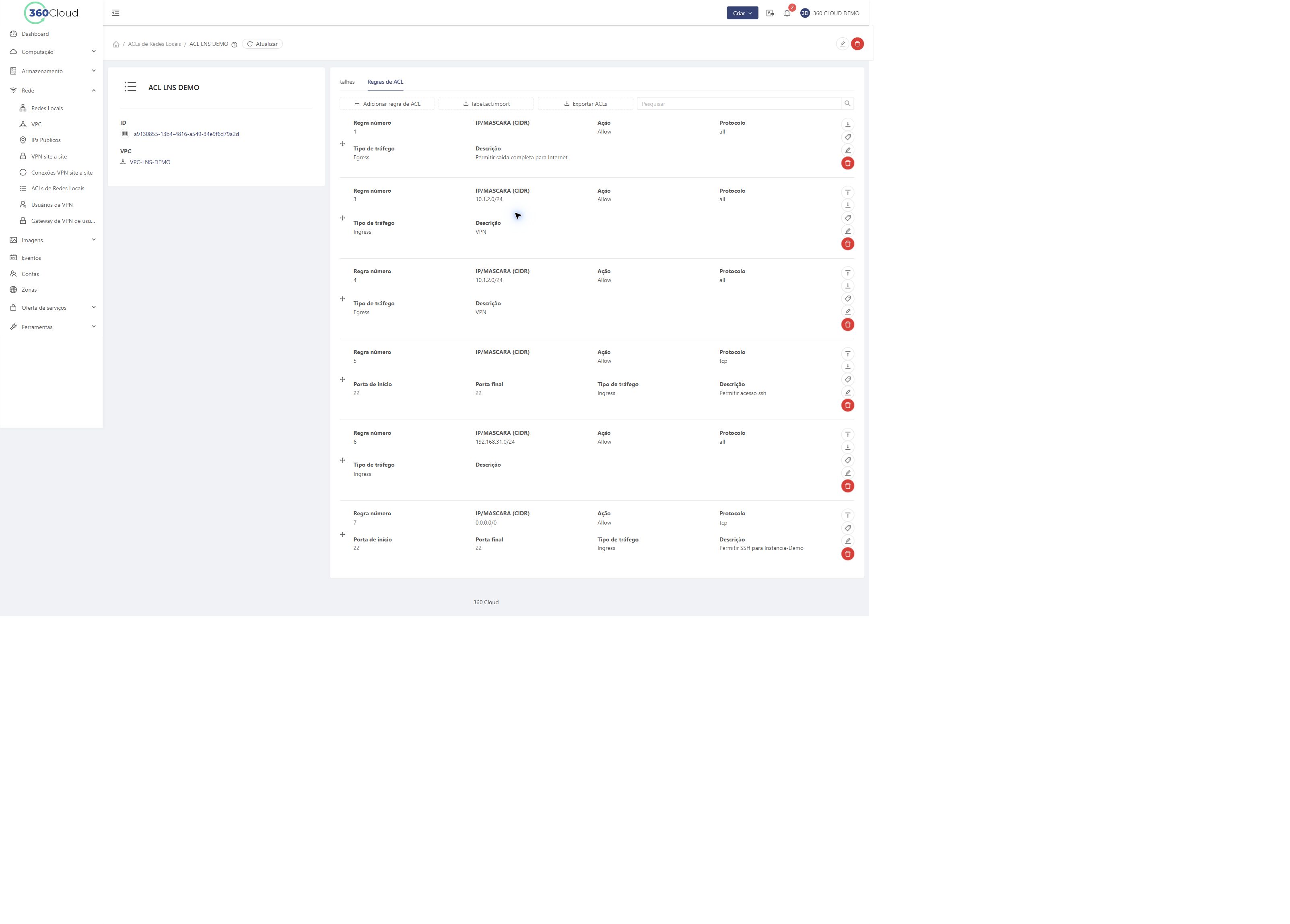
Task: Open the Criar dropdown button
Action: 742,13
